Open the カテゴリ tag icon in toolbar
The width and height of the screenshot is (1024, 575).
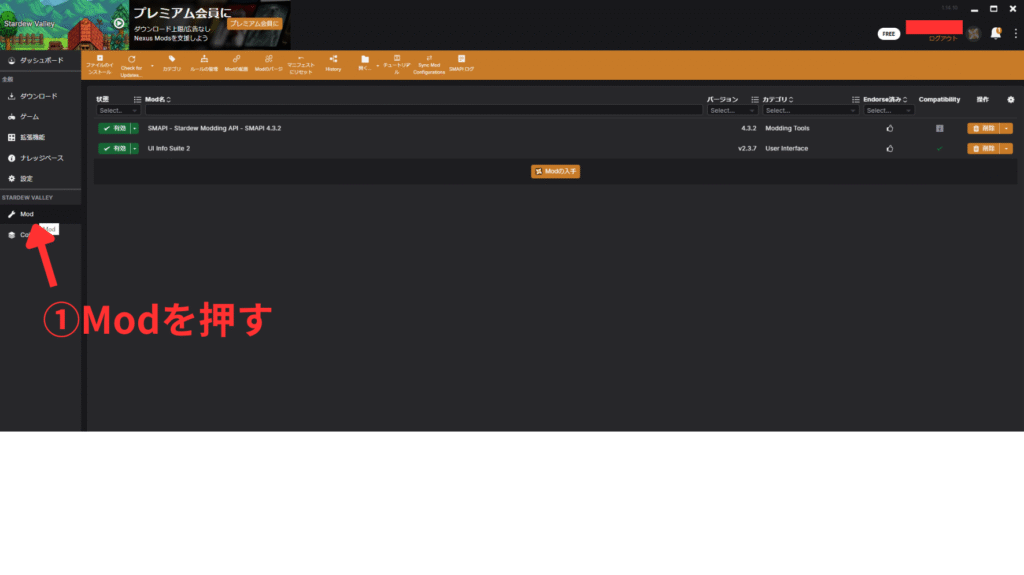tap(172, 64)
